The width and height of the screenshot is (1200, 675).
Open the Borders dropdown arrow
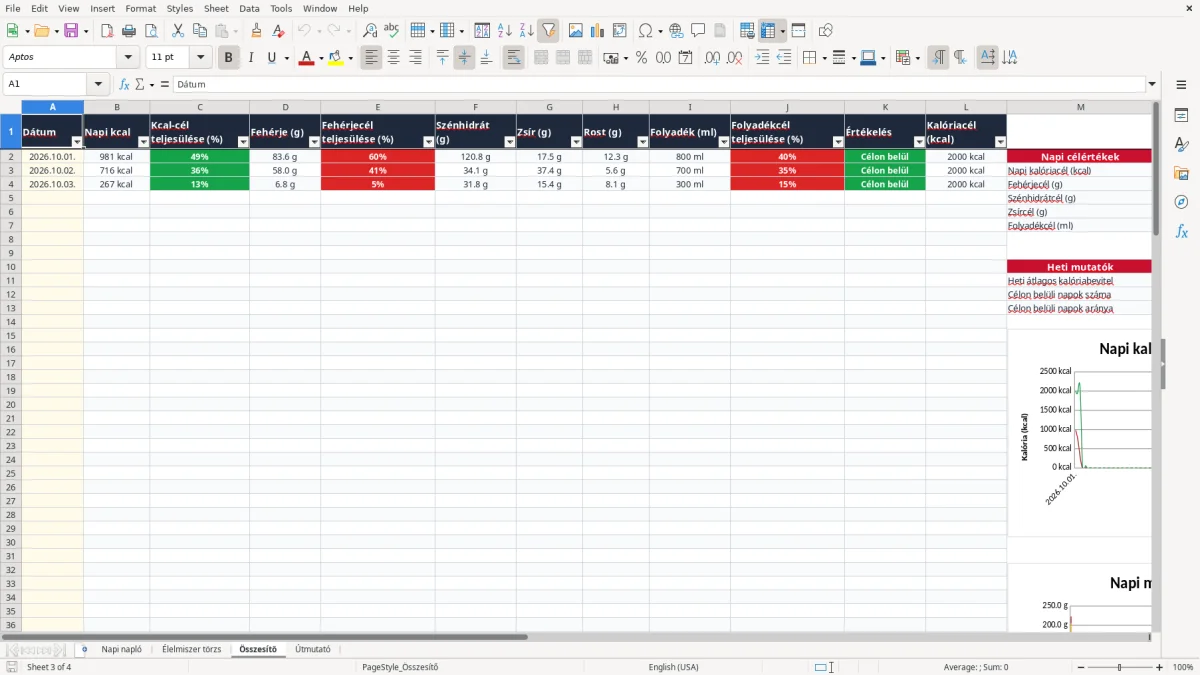coord(826,58)
